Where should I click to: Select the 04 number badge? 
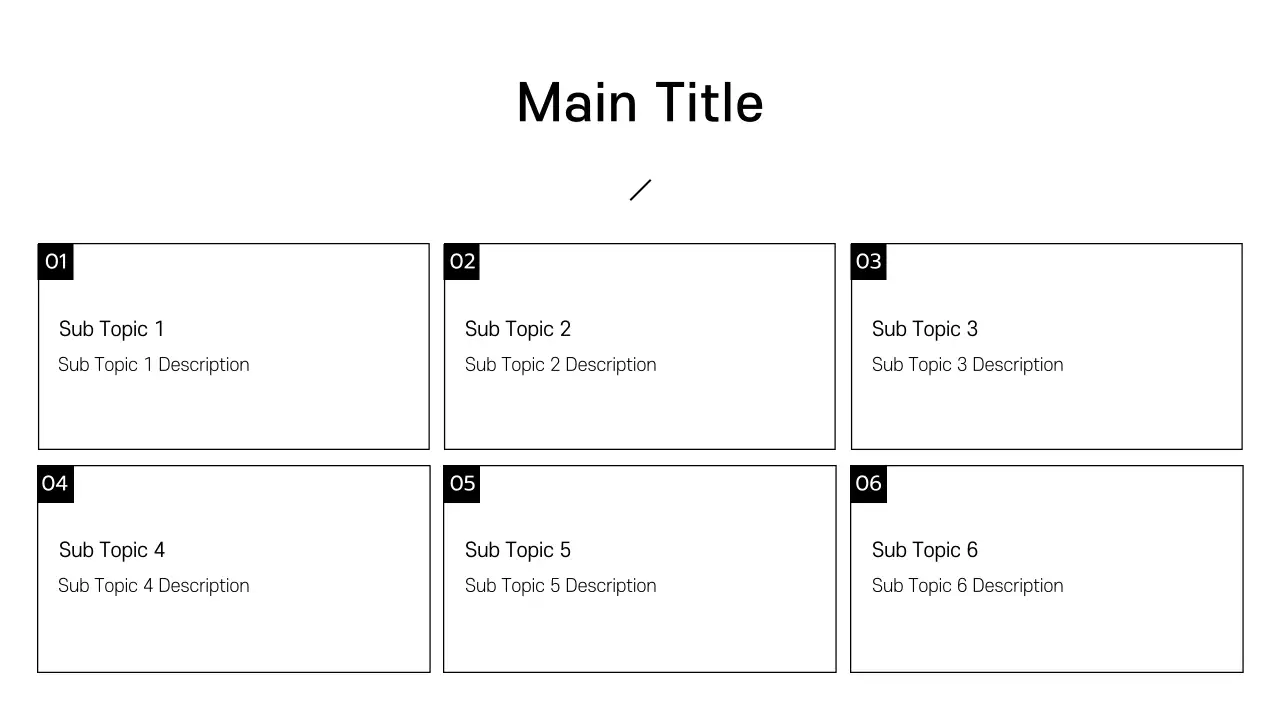55,484
